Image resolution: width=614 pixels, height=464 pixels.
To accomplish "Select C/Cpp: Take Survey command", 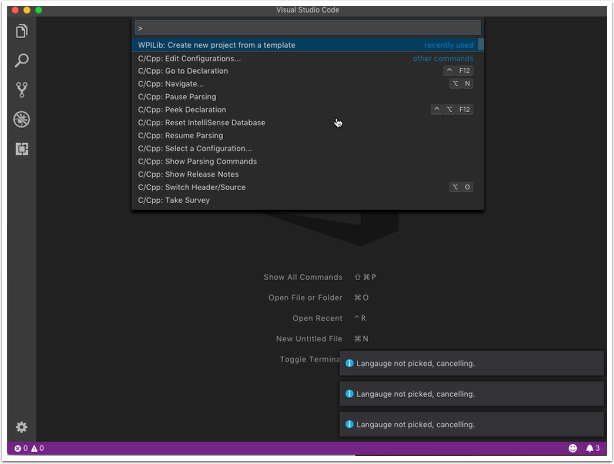I will 308,200.
